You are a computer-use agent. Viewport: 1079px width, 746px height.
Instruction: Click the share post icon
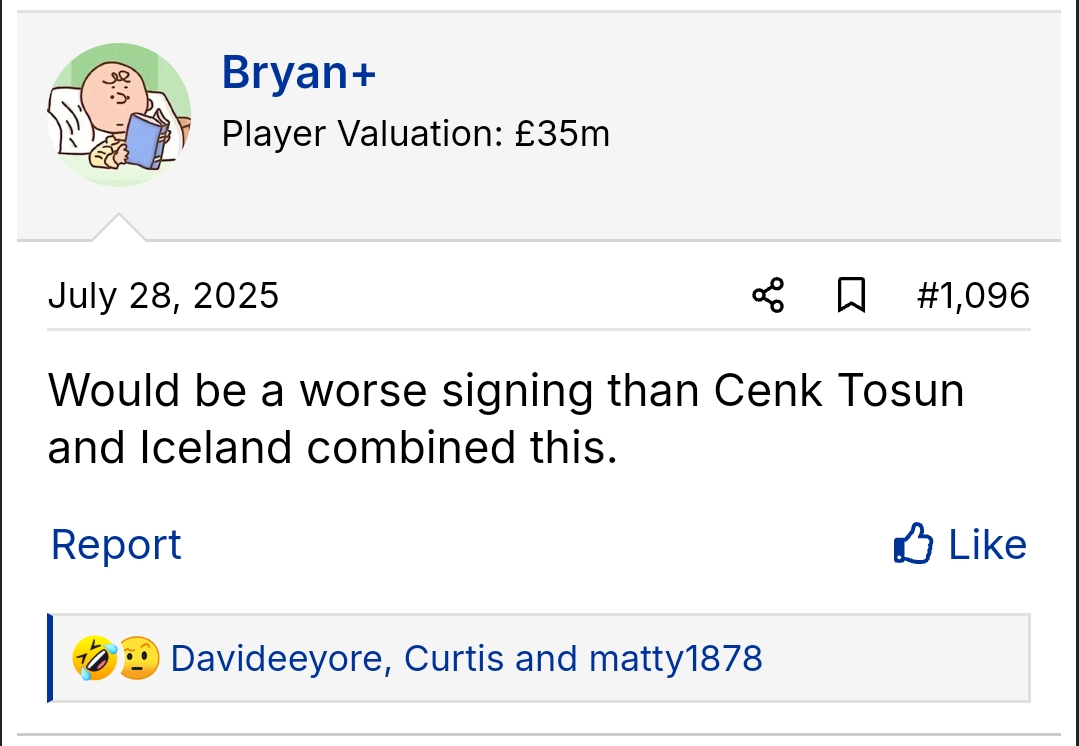tap(768, 296)
